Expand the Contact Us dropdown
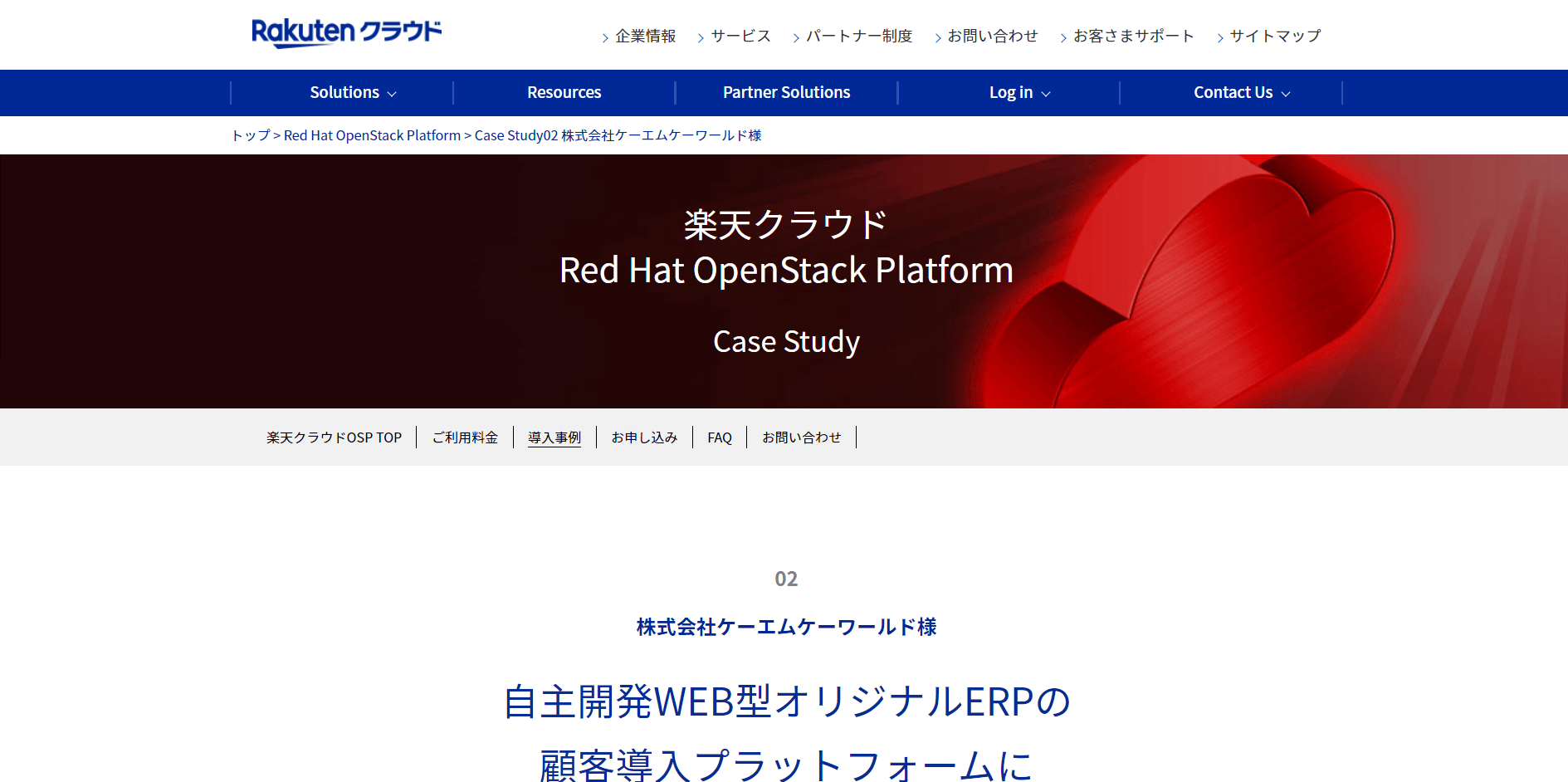 [x=1242, y=93]
